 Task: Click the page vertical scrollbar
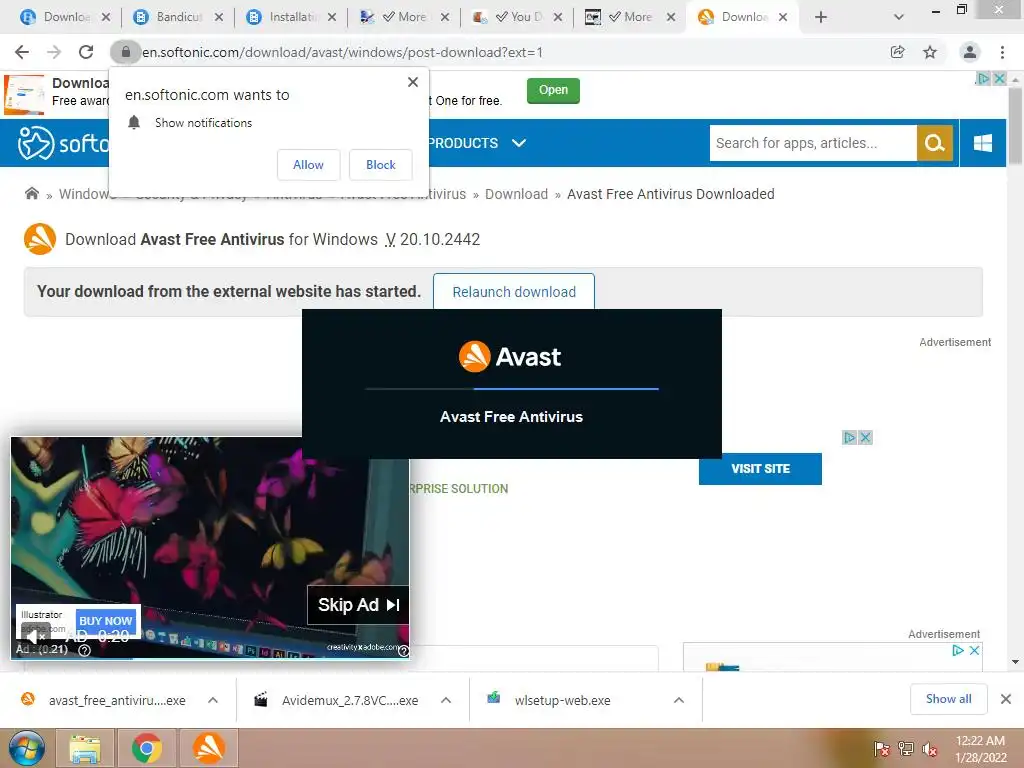click(x=1015, y=125)
